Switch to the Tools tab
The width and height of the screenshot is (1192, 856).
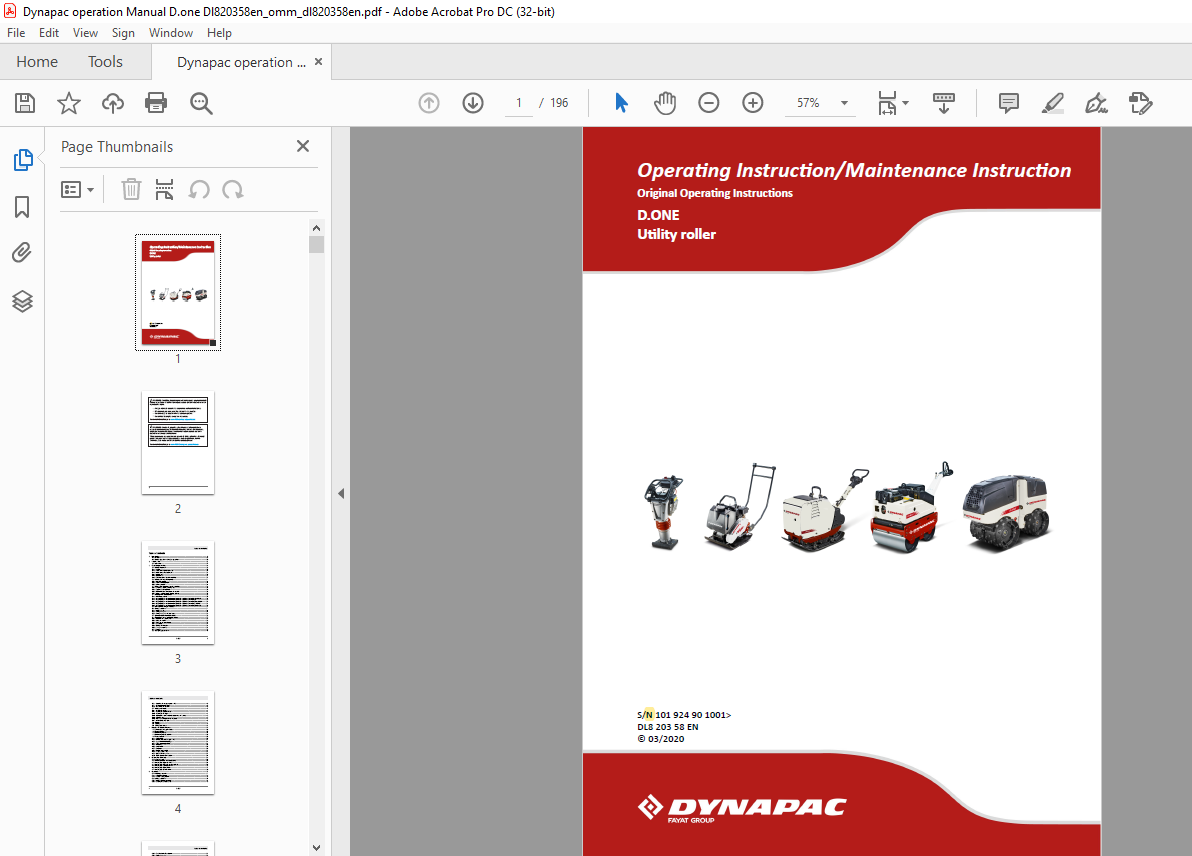[x=105, y=62]
